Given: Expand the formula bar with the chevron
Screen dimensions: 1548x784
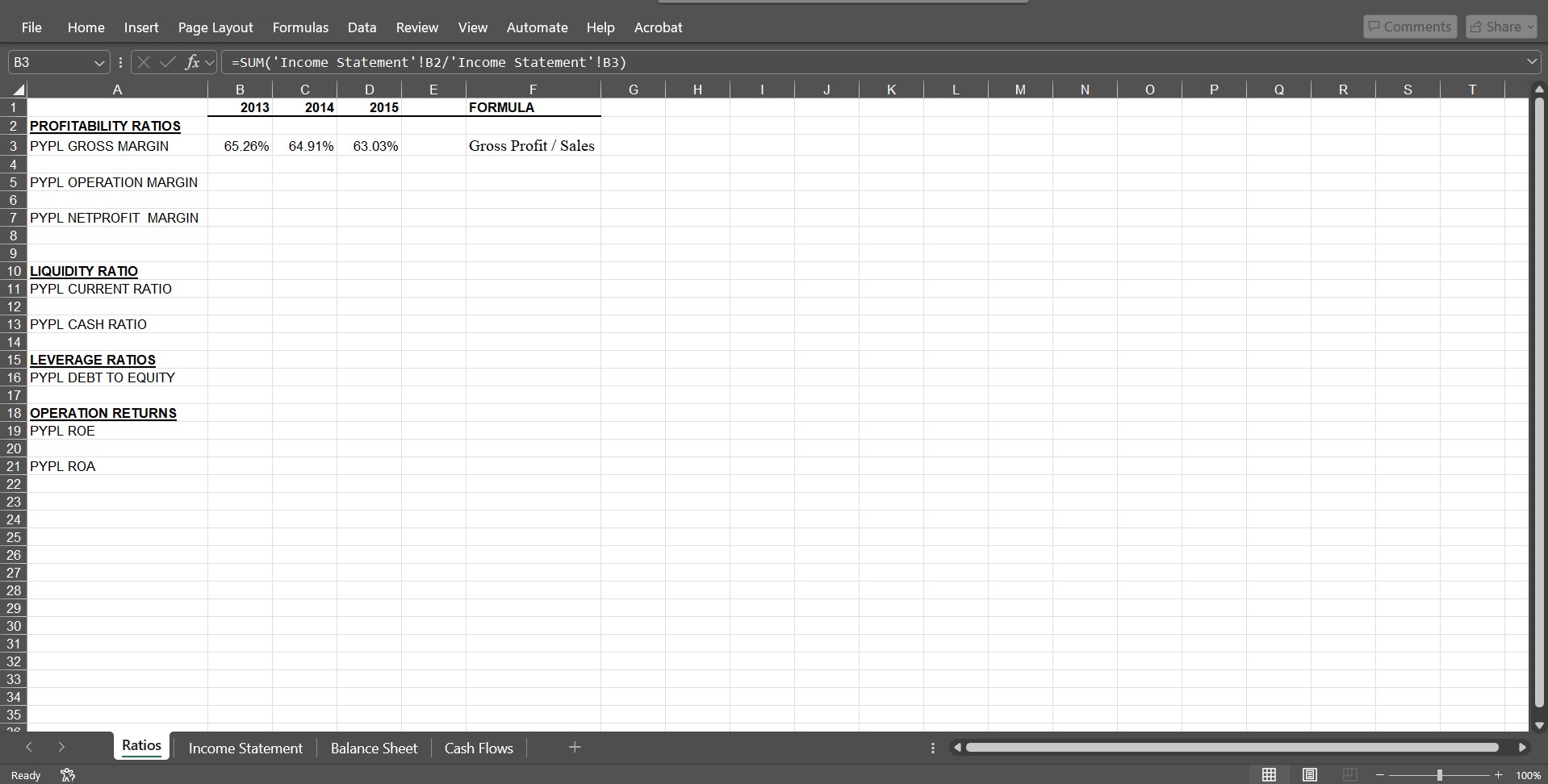Looking at the screenshot, I should point(1530,61).
